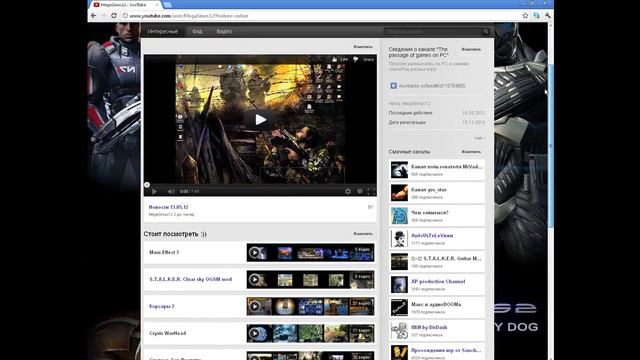Image resolution: width=640 pixels, height=360 pixels.
Task: Play all on the Корсары 2 playlist strip
Action: 254,307
